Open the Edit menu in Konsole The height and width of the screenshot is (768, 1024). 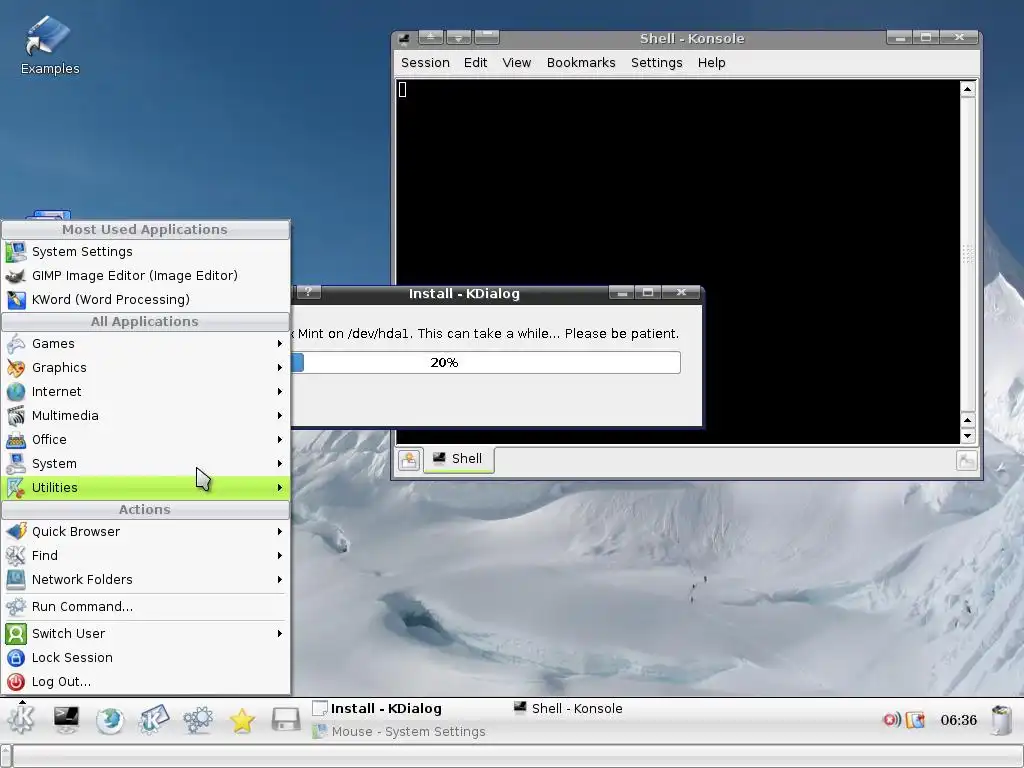tap(475, 63)
